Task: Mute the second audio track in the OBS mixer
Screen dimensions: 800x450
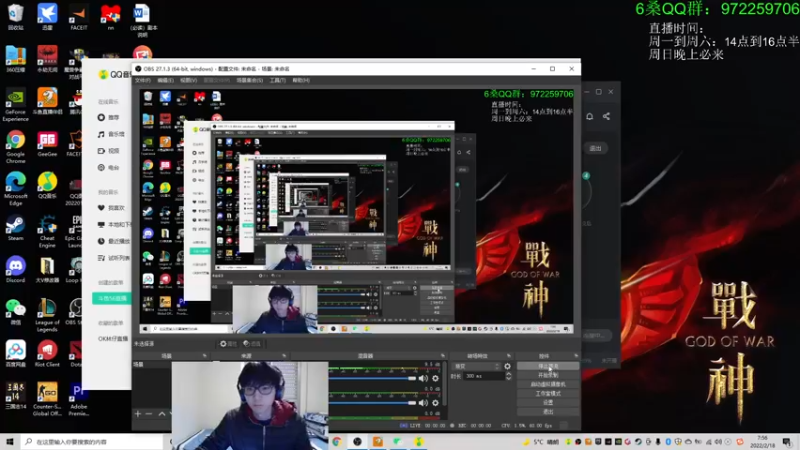Action: (423, 403)
